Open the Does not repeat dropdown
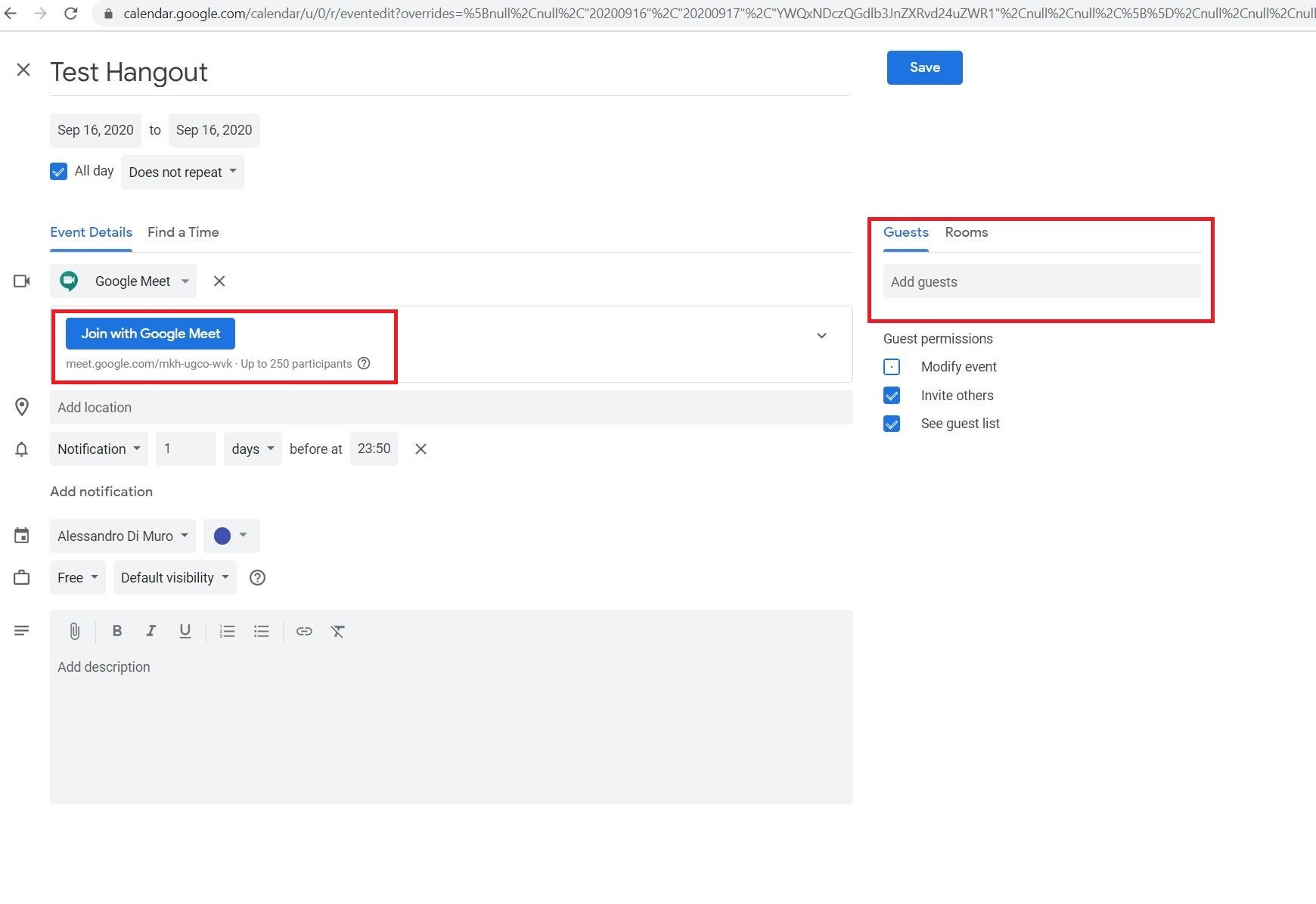 click(182, 172)
